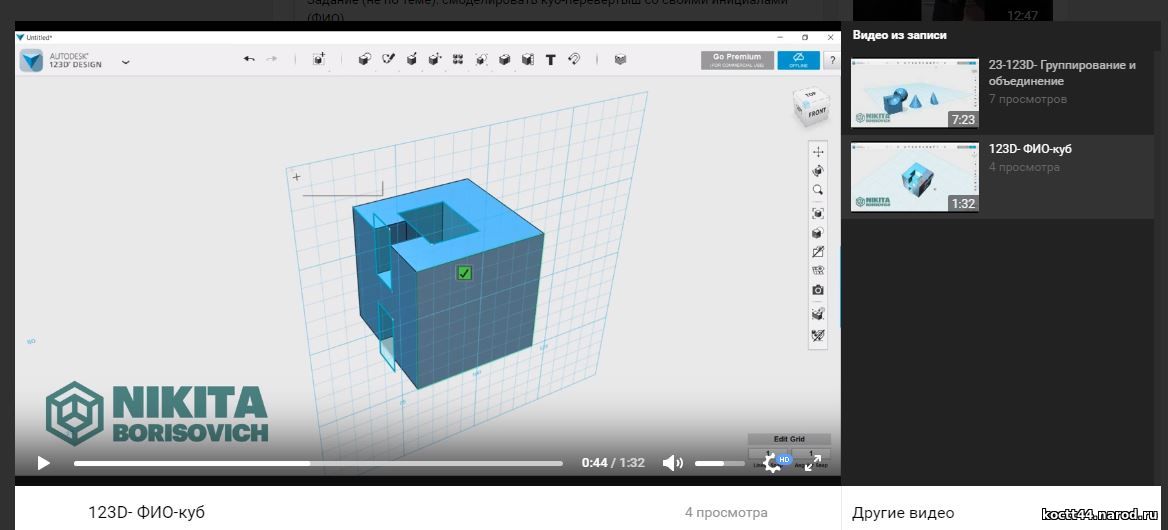Select the Pan navigation tool
This screenshot has height=530, width=1168.
pyautogui.click(x=818, y=152)
